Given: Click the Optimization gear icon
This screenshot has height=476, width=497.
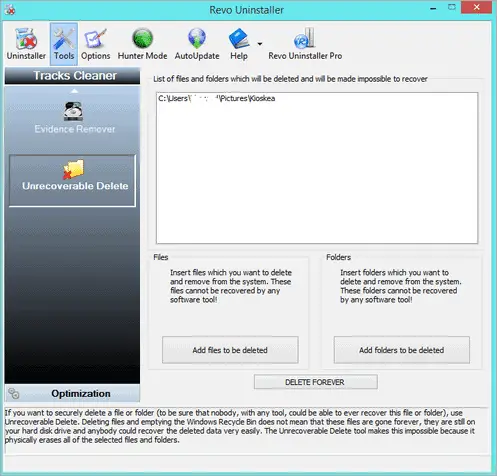Looking at the screenshot, I should (x=14, y=393).
